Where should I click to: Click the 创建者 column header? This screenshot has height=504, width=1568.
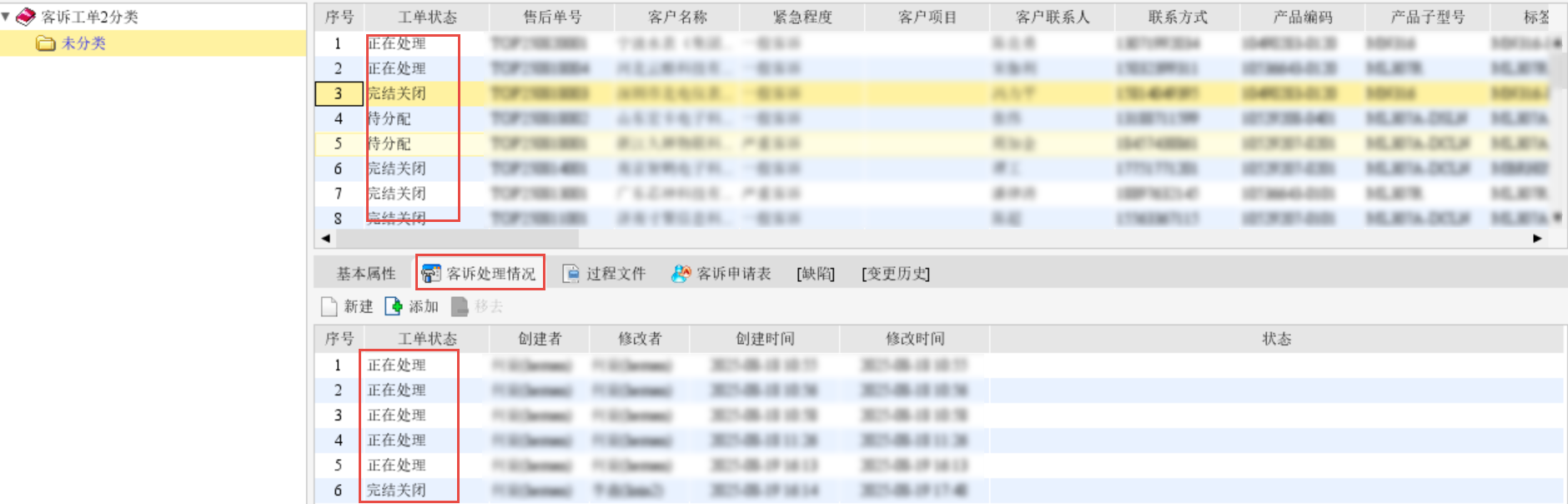[x=540, y=339]
